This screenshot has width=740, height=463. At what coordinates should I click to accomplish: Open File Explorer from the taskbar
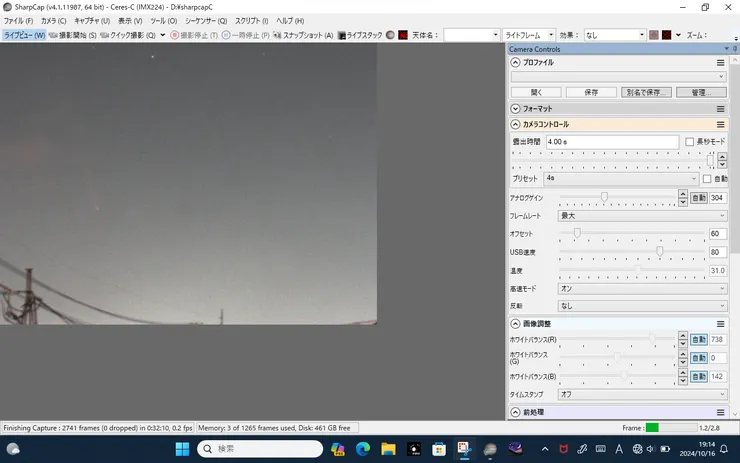pyautogui.click(x=387, y=449)
